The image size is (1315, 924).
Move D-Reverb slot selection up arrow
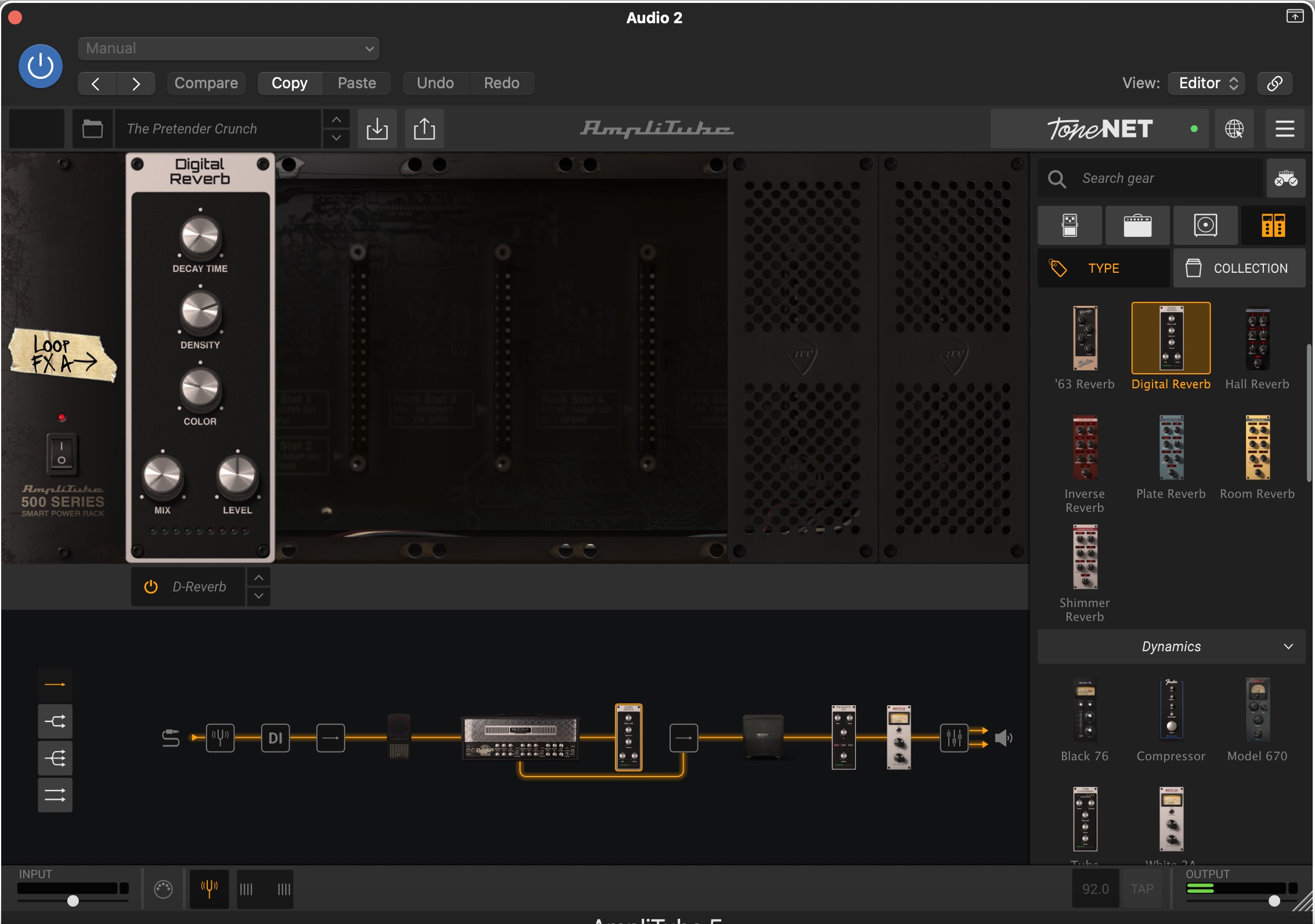pyautogui.click(x=259, y=577)
